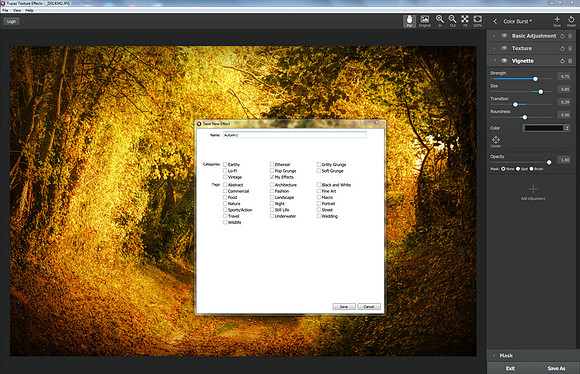Check the Gritty Grunge category

(x=319, y=164)
